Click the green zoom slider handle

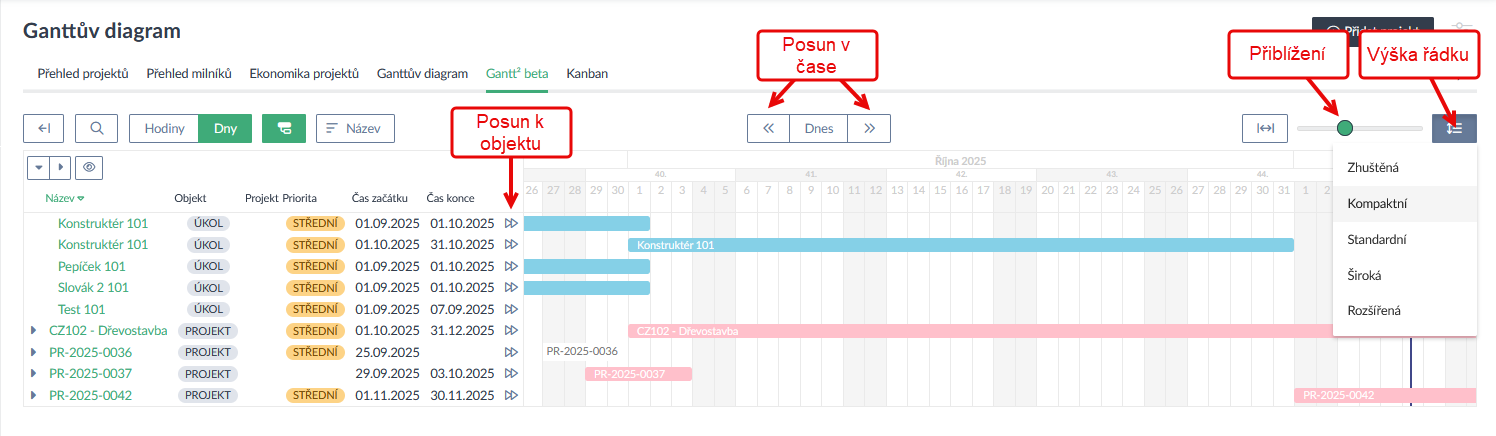pos(1345,128)
